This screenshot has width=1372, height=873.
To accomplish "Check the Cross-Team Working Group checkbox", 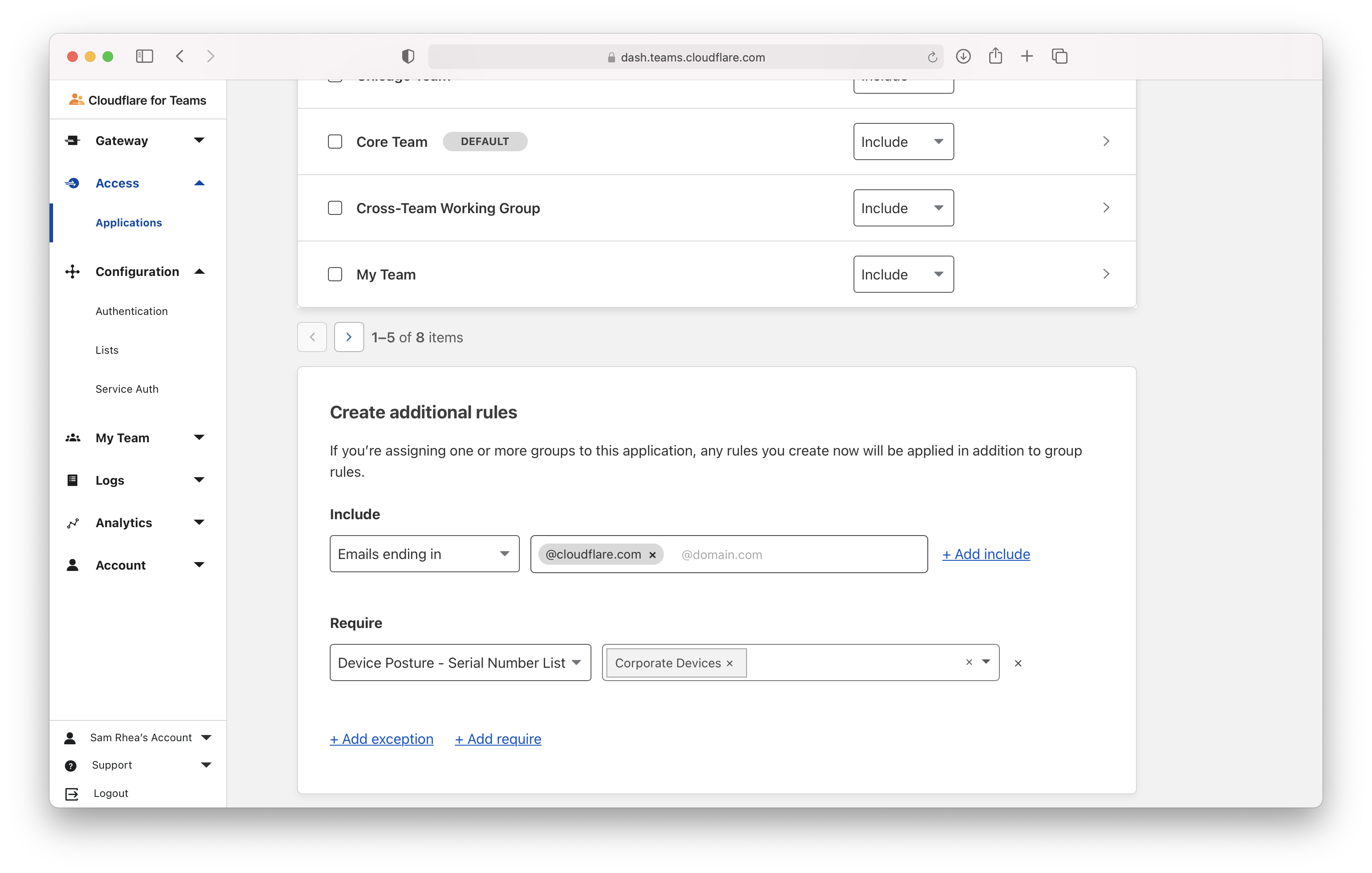I will click(x=335, y=208).
